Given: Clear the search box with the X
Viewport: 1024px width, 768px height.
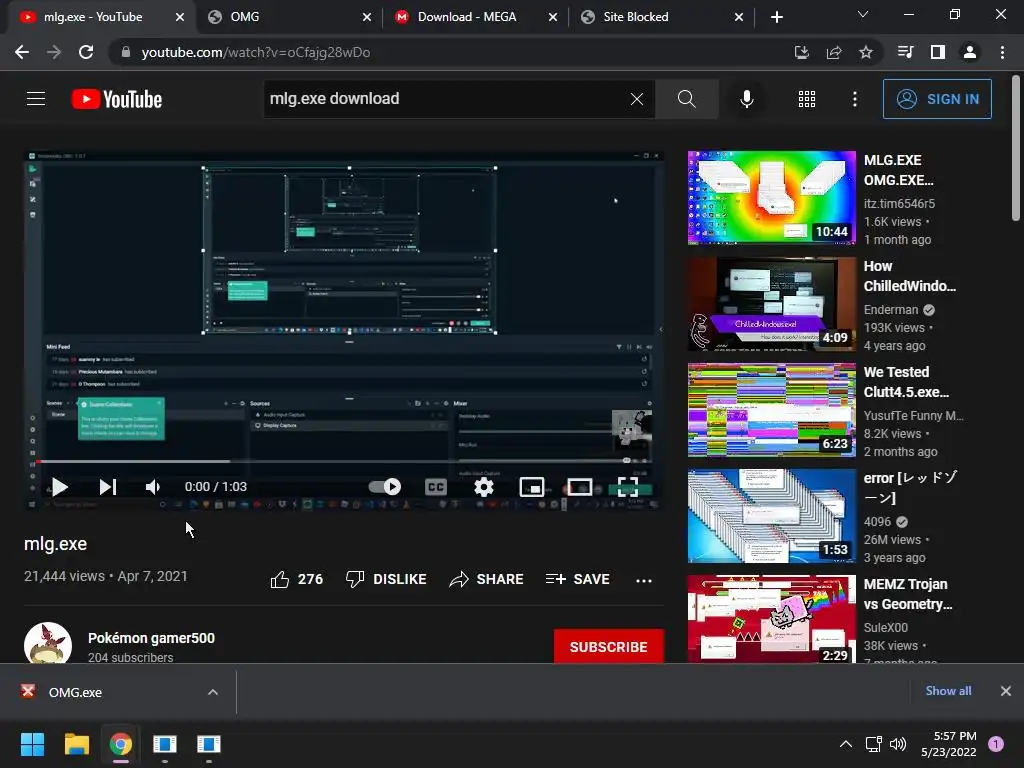Looking at the screenshot, I should 637,99.
